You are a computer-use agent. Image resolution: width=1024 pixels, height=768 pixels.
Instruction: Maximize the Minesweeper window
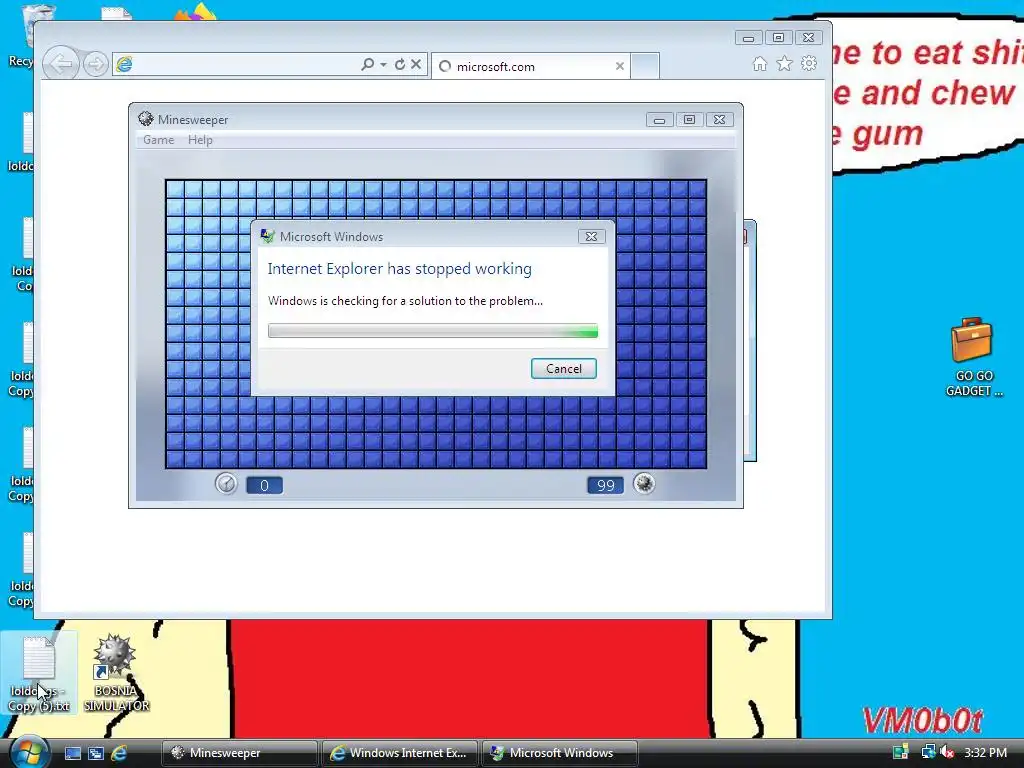pyautogui.click(x=689, y=120)
